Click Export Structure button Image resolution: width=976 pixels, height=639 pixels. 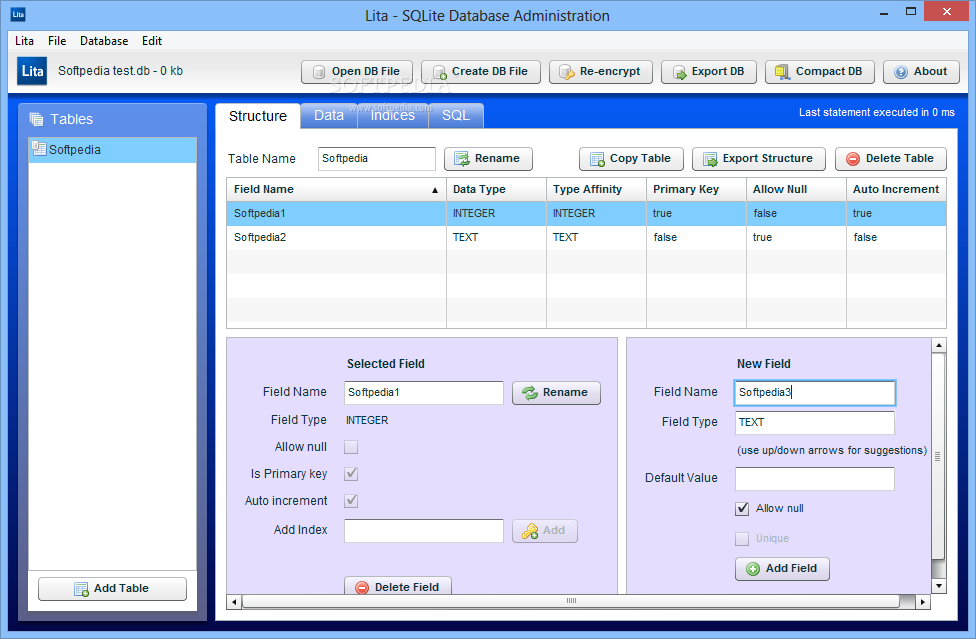[x=758, y=159]
